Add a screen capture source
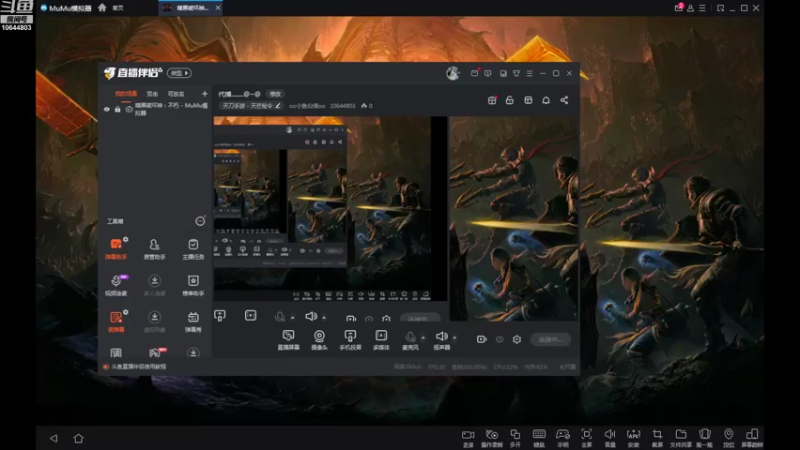800x450 pixels. pyautogui.click(x=288, y=340)
